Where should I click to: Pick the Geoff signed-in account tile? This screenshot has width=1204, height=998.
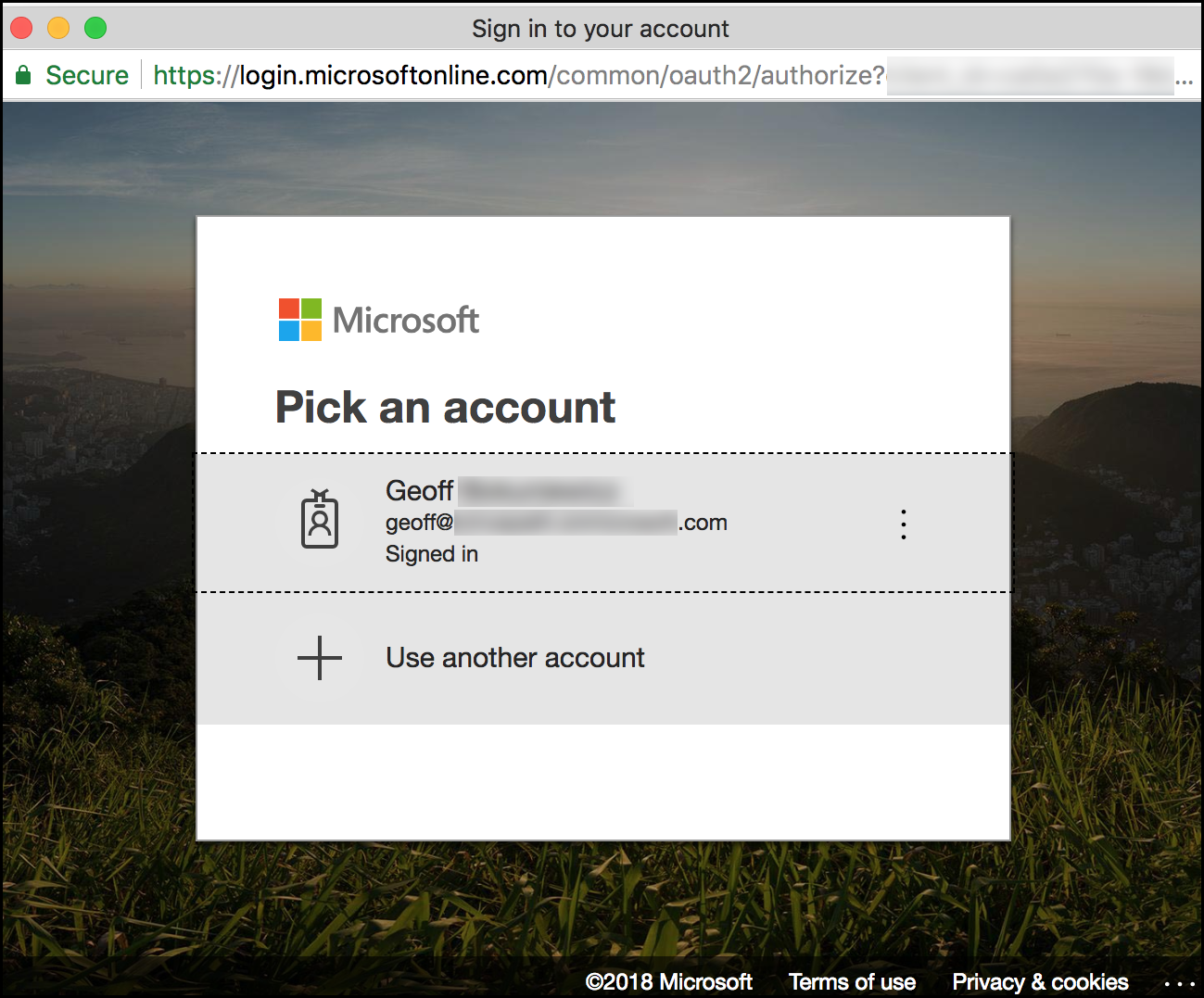click(x=603, y=523)
